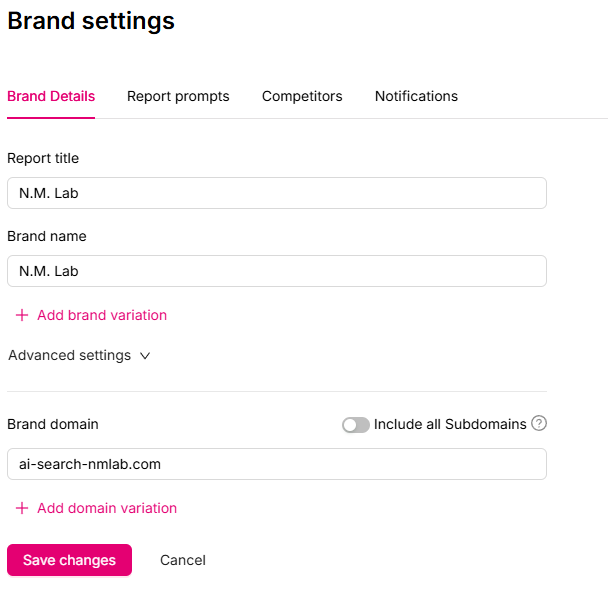Screen dimensions: 608x592
Task: Click the Brand settings page heading
Action: (91, 21)
